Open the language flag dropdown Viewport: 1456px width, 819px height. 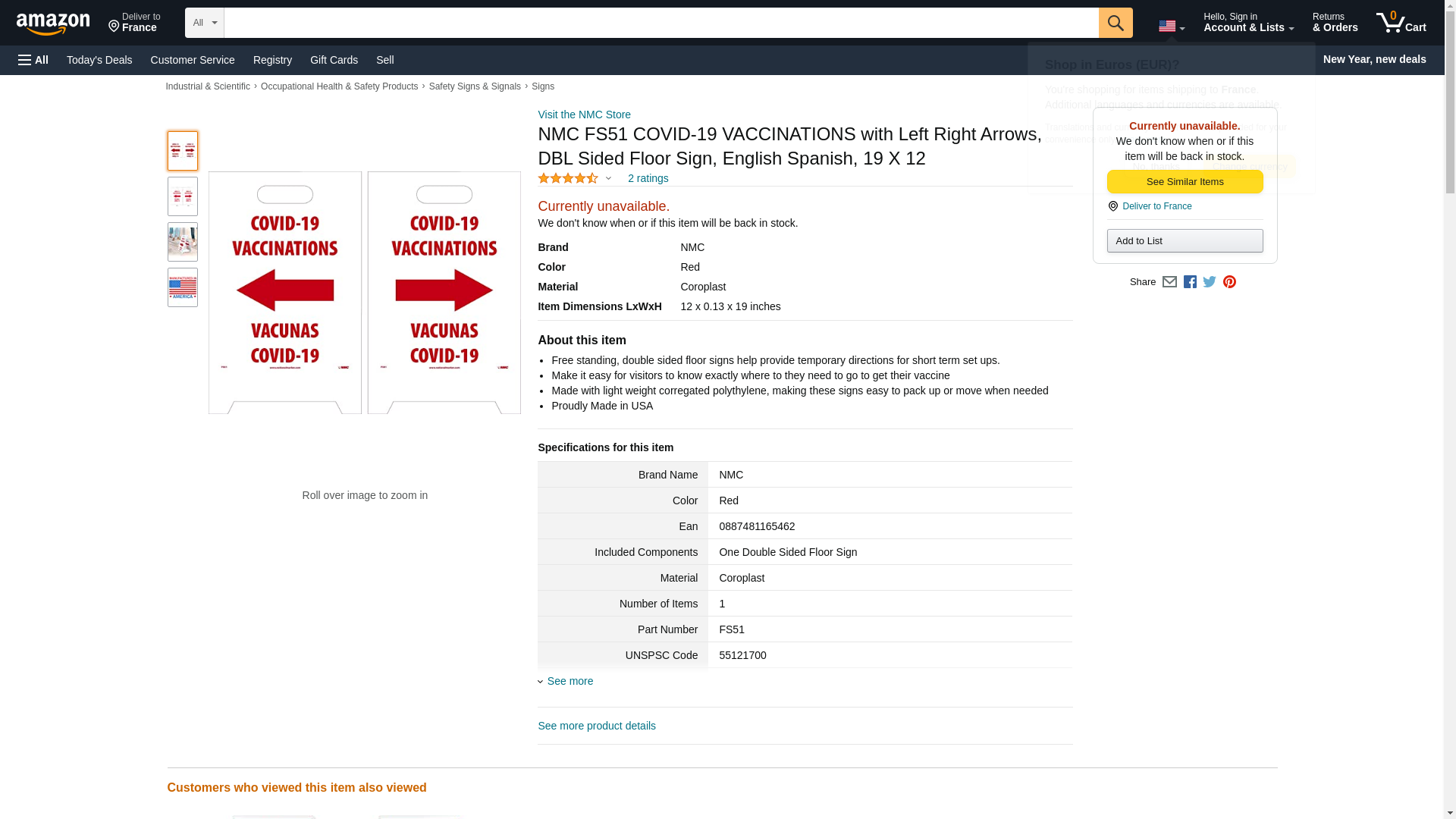[x=1171, y=27]
